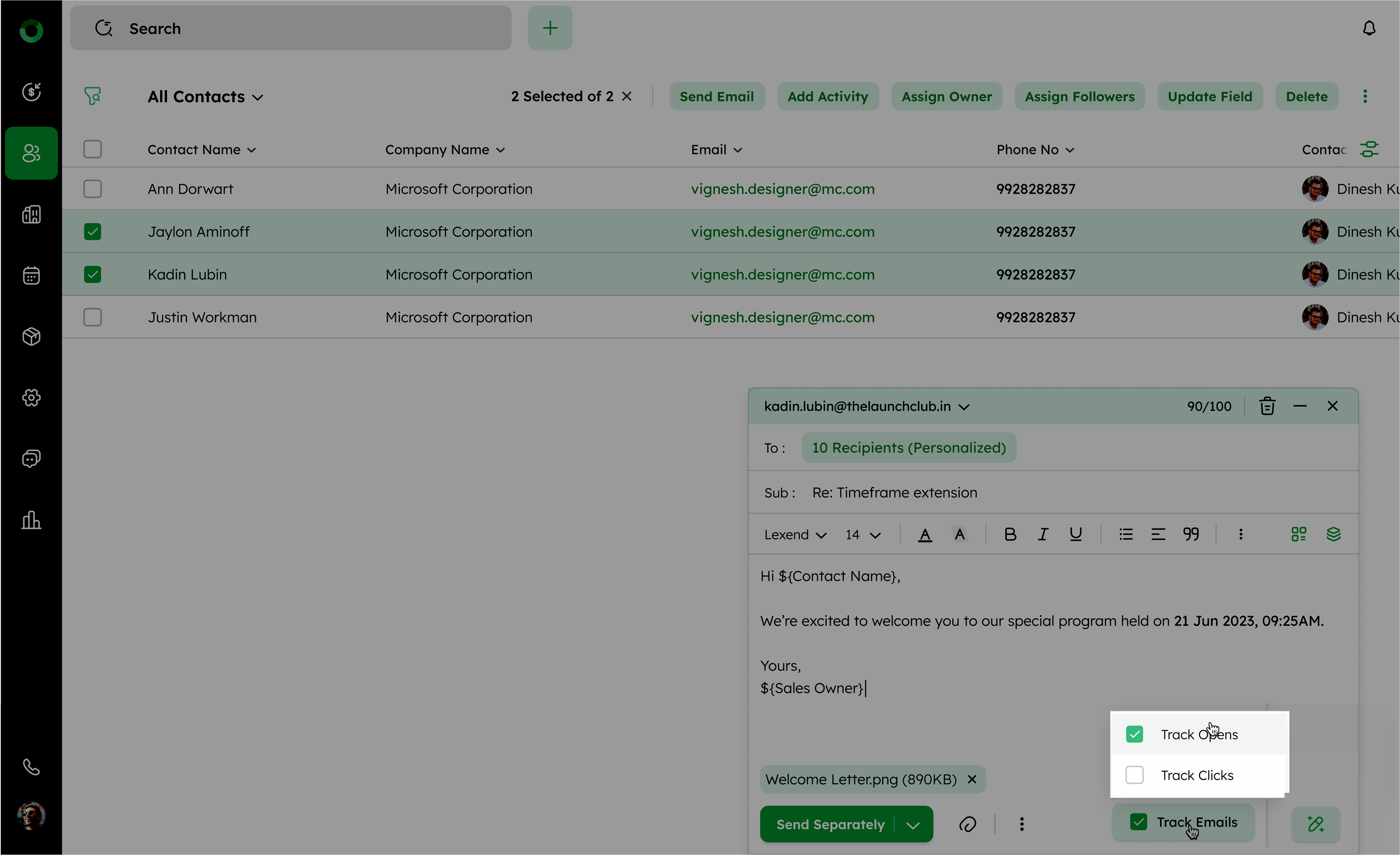
Task: Enable the Track Clicks checkbox
Action: (x=1134, y=775)
